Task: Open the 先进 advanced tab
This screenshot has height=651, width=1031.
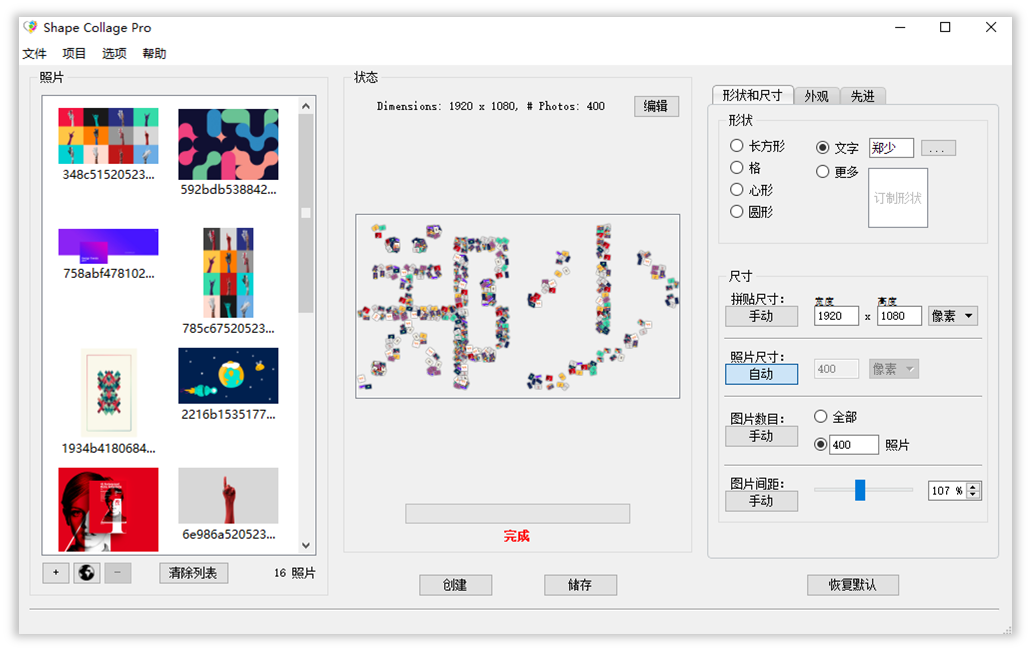Action: [x=862, y=96]
